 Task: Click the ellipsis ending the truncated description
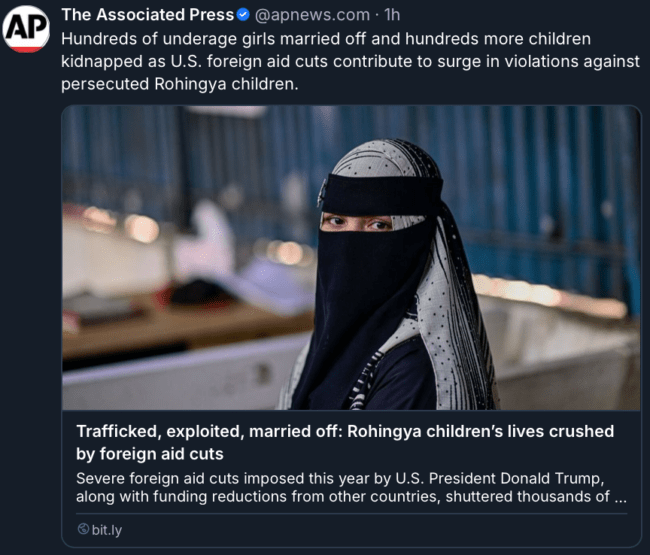click(x=621, y=497)
